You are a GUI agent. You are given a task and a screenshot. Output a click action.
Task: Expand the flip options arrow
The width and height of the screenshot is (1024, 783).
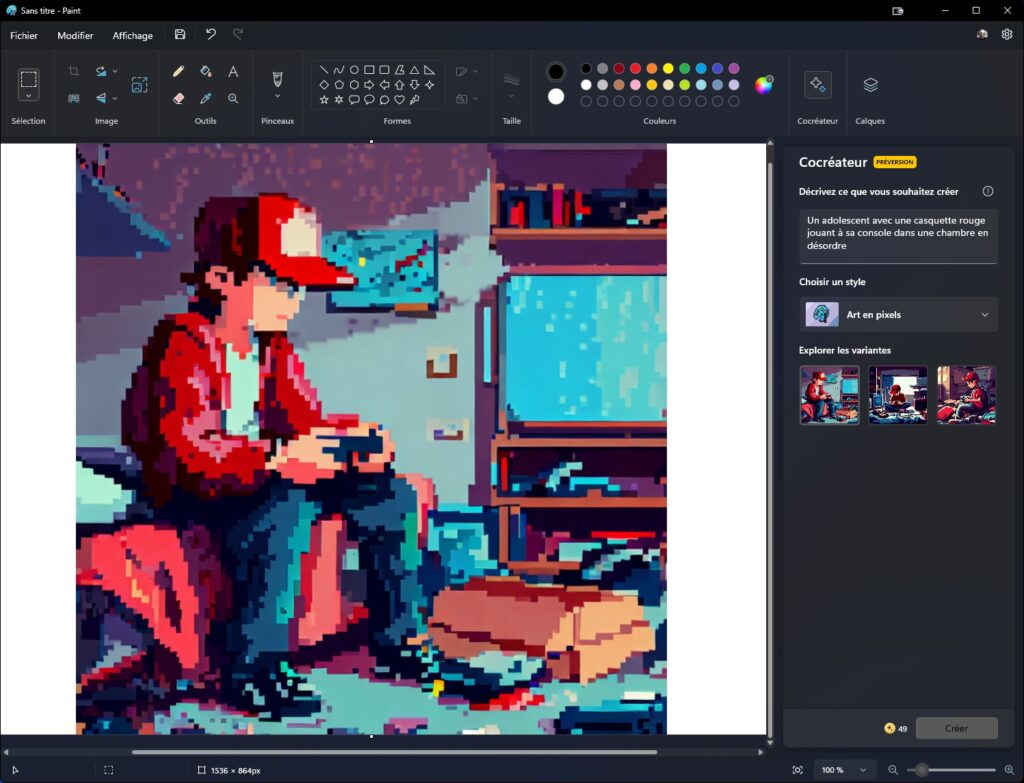pyautogui.click(x=115, y=99)
